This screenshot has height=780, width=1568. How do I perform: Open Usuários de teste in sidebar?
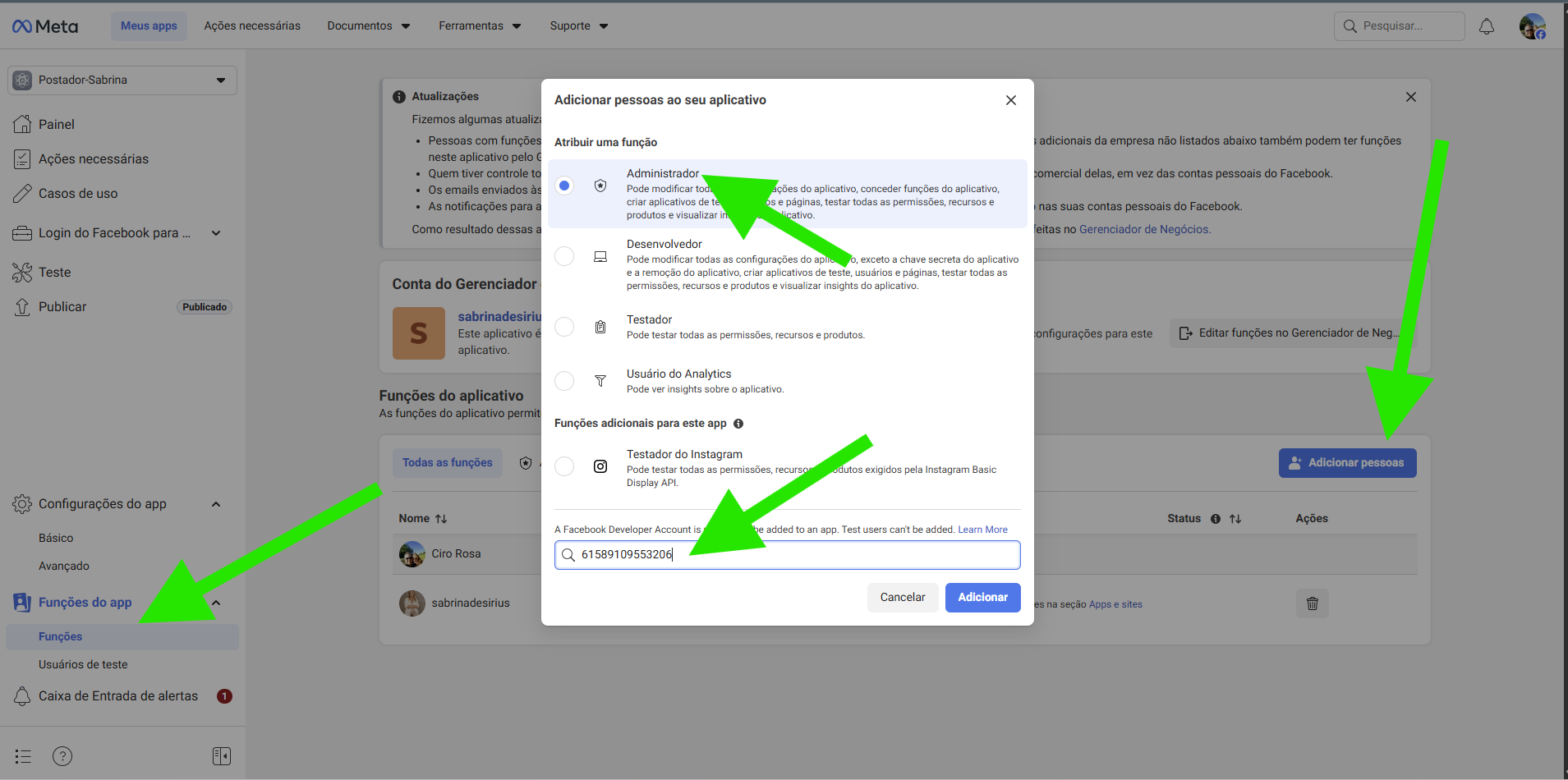tap(83, 664)
